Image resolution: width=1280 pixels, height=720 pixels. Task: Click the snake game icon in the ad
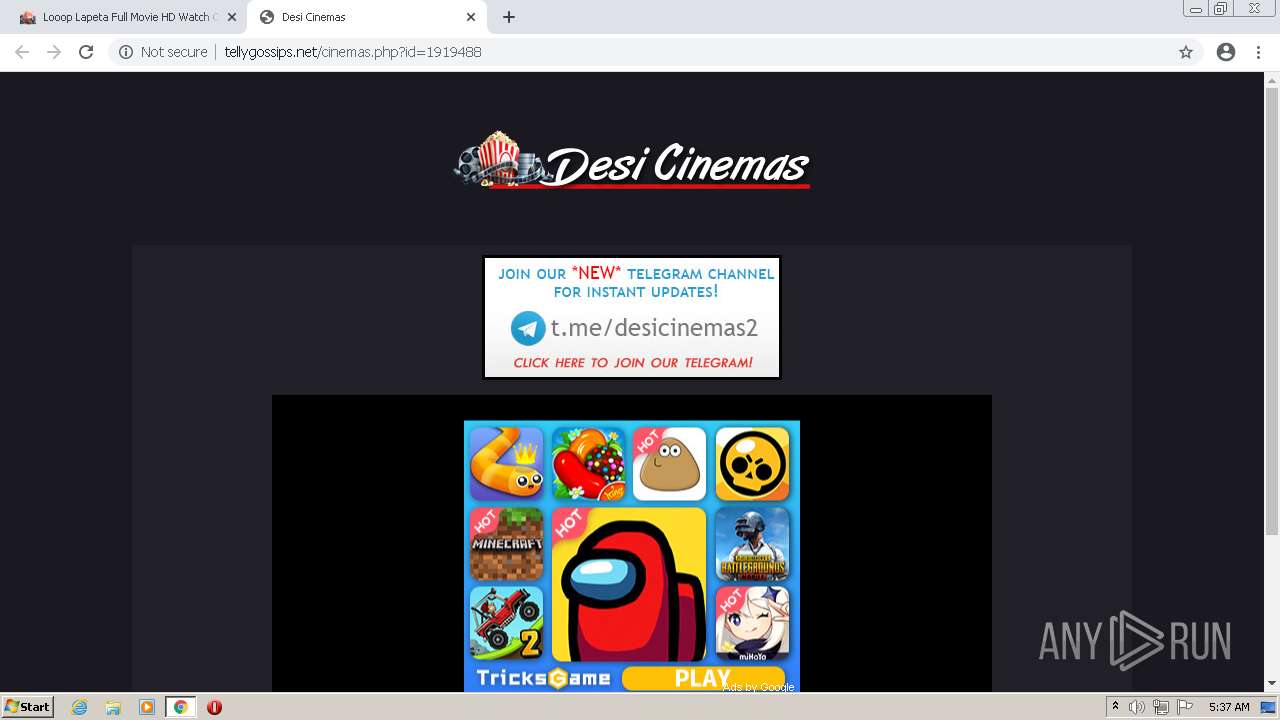coord(506,464)
